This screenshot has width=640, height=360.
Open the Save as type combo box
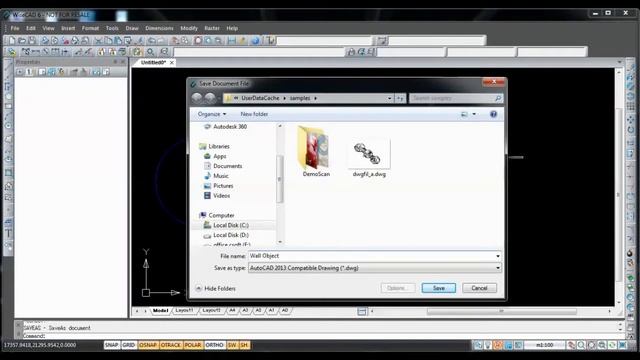[x=375, y=268]
